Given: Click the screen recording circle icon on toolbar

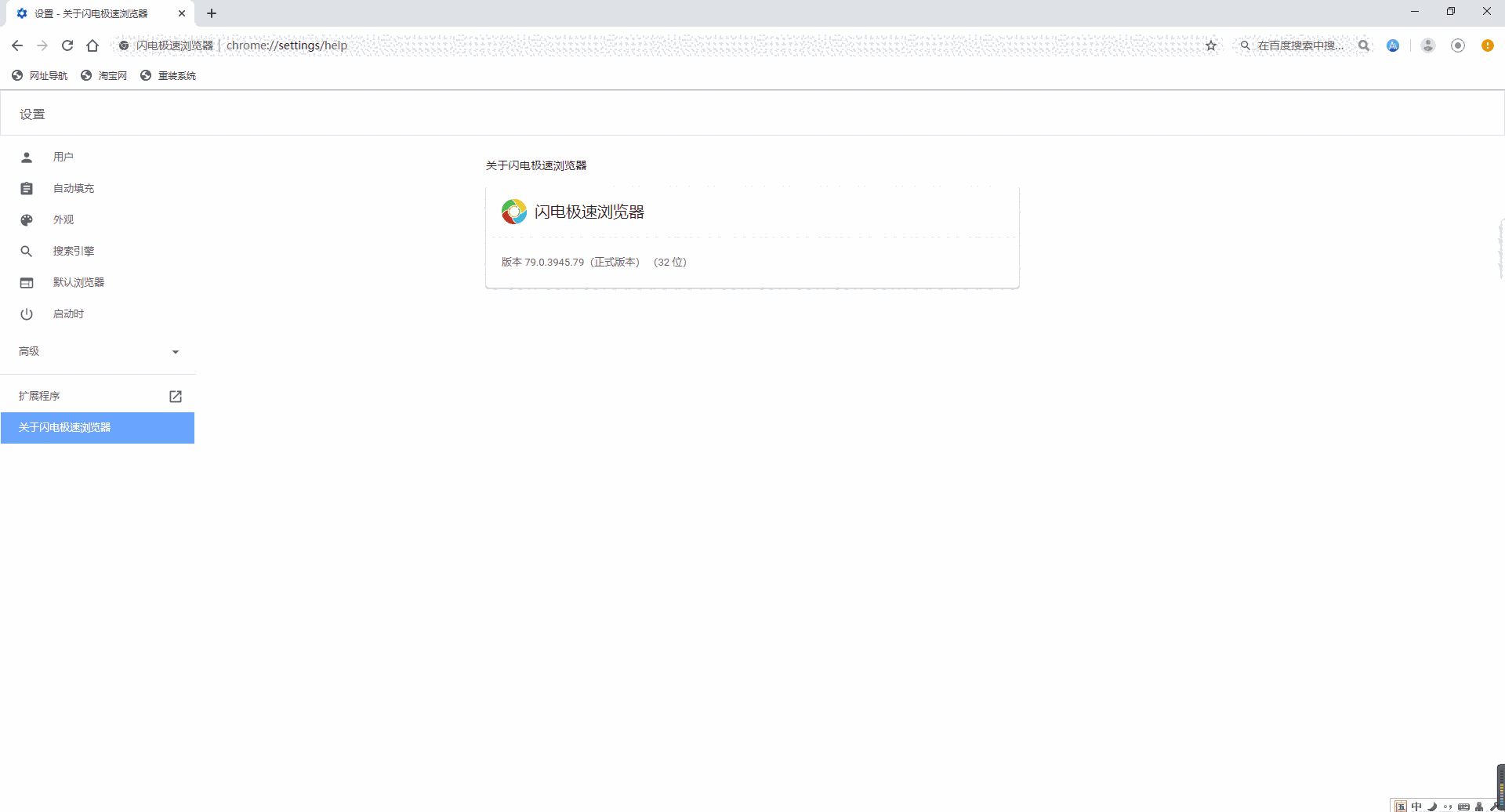Looking at the screenshot, I should pyautogui.click(x=1458, y=45).
